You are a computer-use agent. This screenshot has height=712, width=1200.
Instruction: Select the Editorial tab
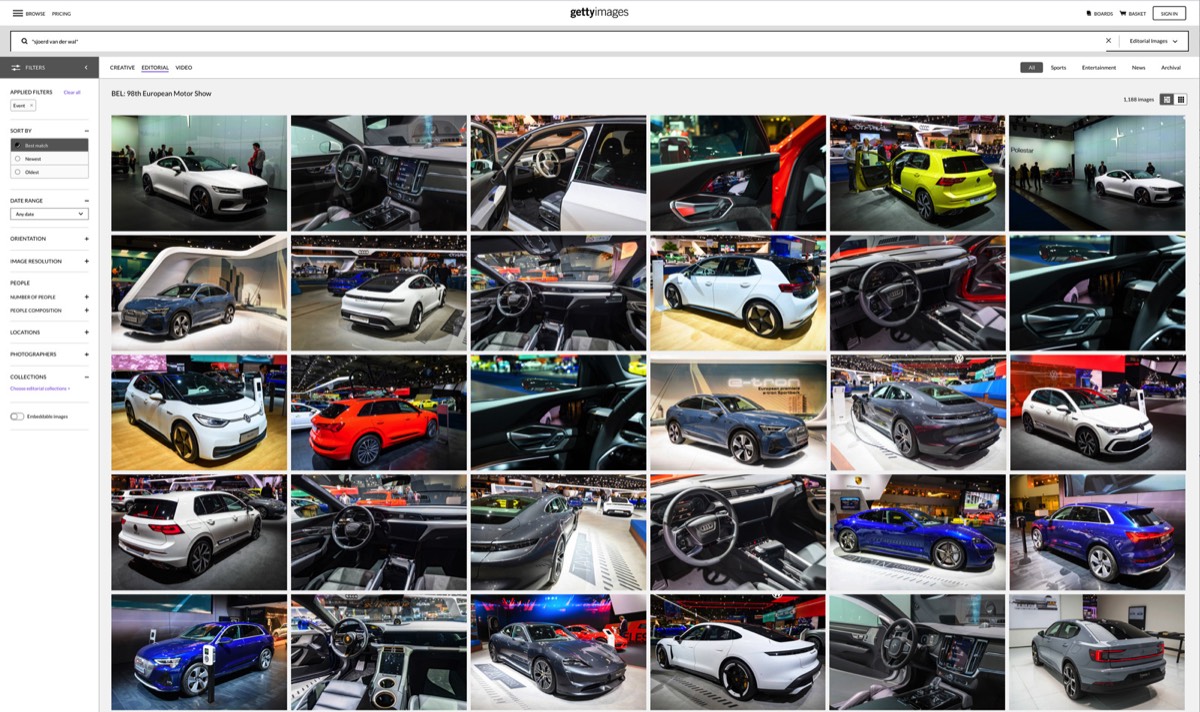155,67
